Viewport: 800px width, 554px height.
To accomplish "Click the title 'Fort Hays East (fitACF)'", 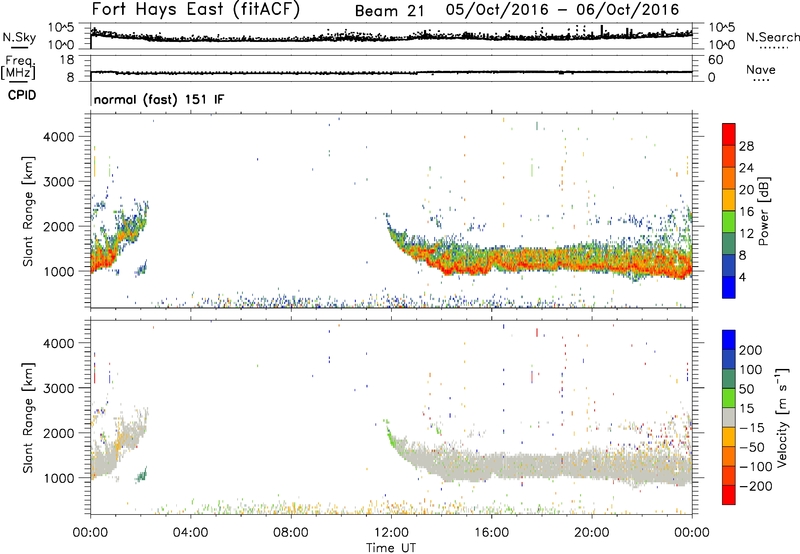I will click(x=196, y=9).
